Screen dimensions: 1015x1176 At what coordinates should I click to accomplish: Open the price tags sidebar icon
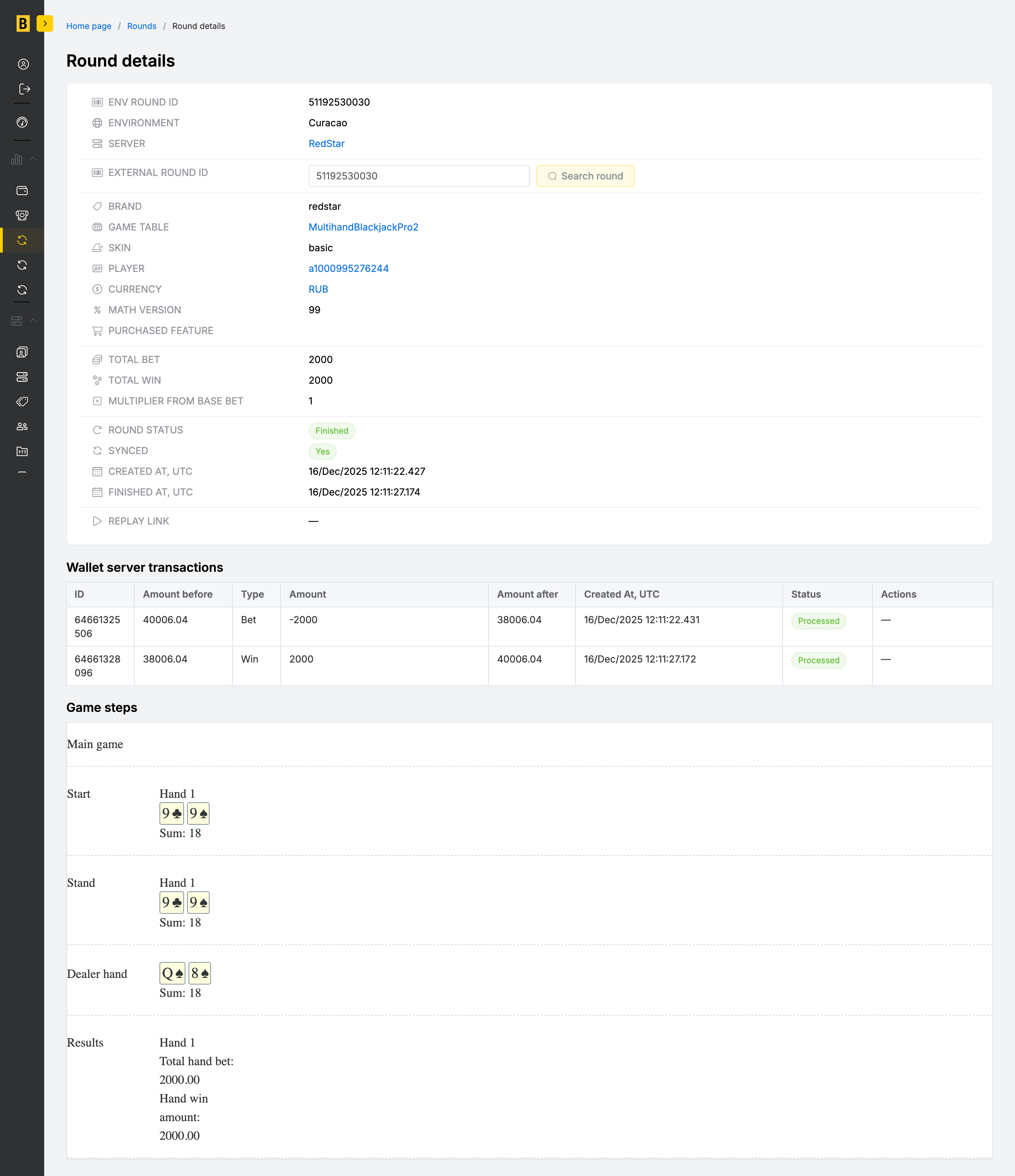tap(22, 402)
